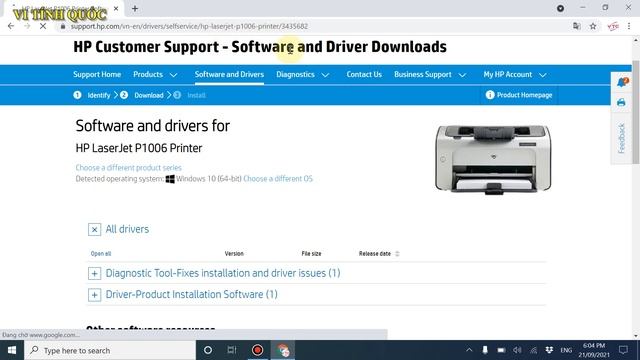Open the Windows notification center
Image resolution: width=640 pixels, height=360 pixels.
tap(623, 350)
